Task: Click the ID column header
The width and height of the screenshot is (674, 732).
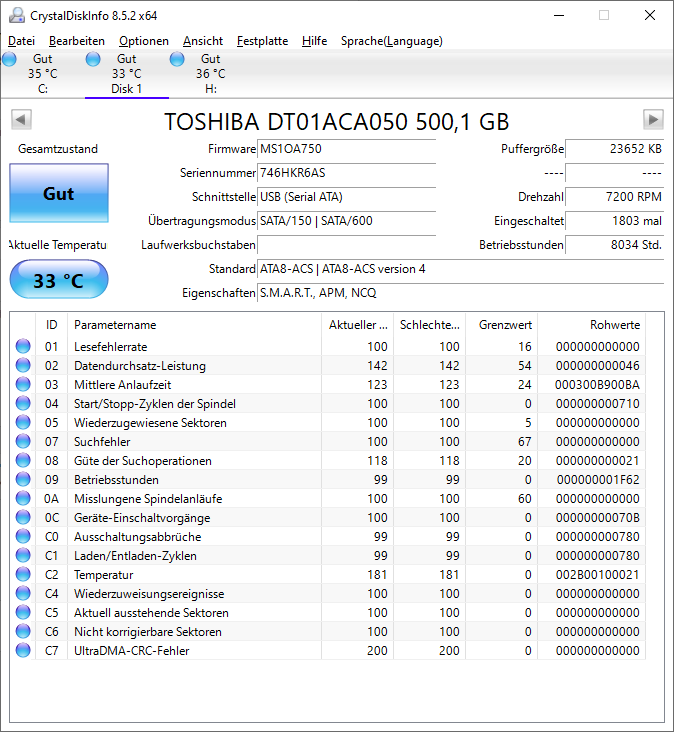Action: (x=51, y=325)
